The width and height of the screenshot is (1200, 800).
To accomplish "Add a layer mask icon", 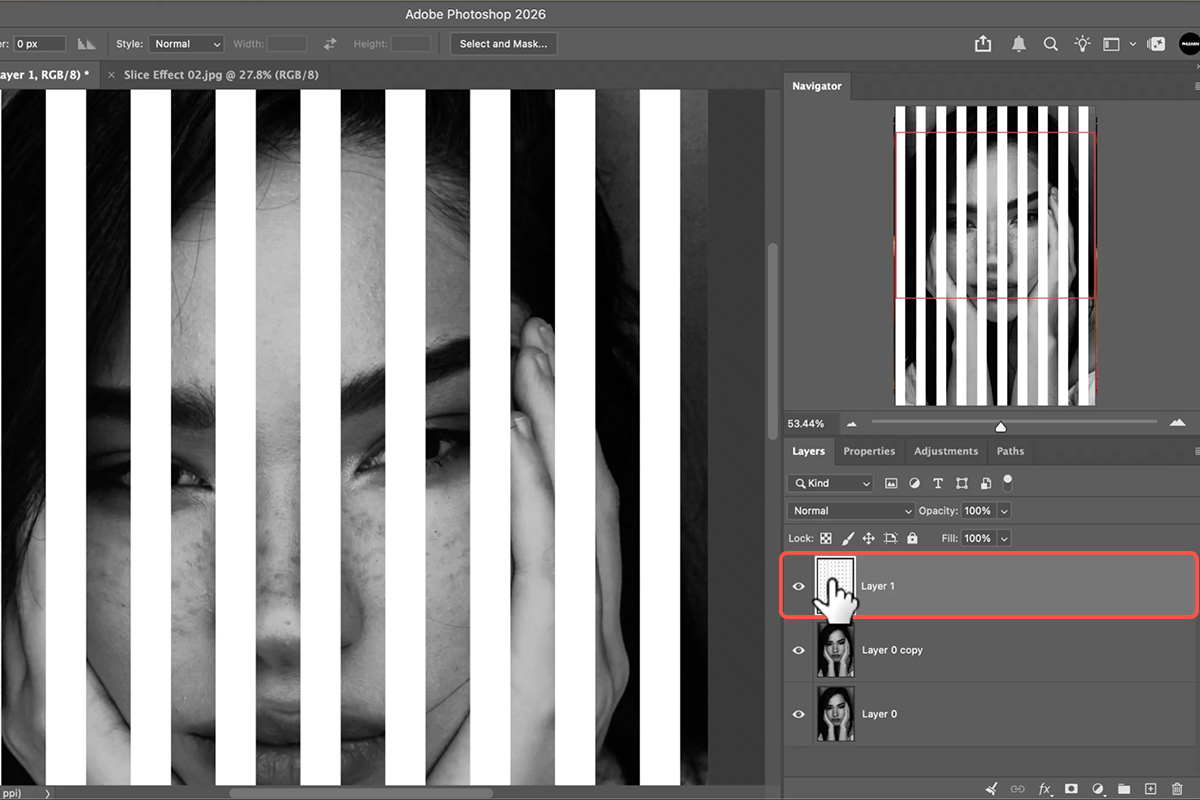I will [x=1071, y=789].
